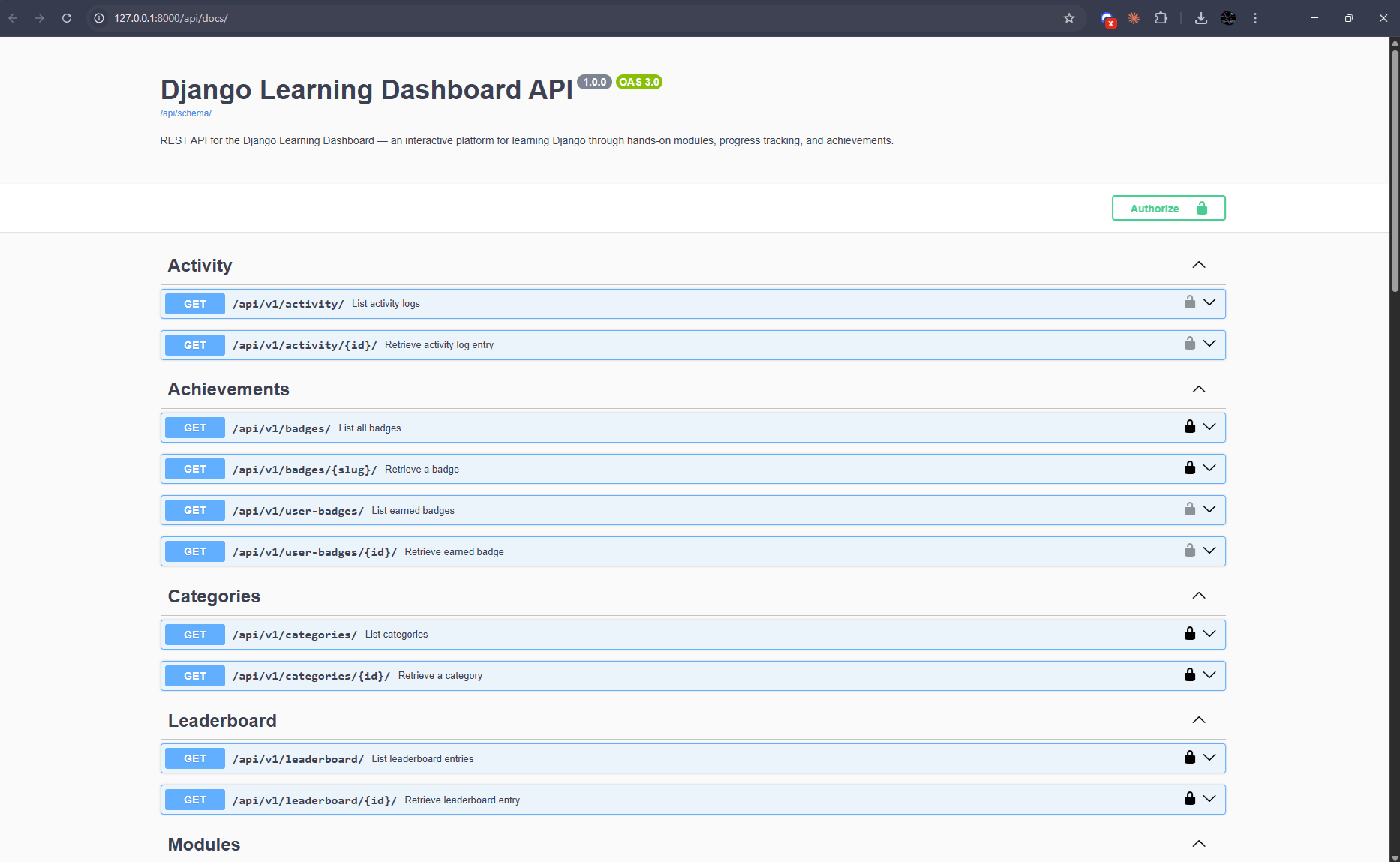
Task: Reload the page
Action: [67, 18]
